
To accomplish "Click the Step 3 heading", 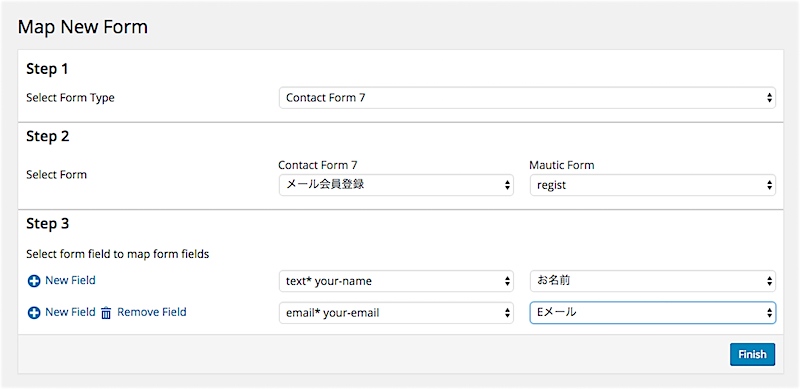I will [x=47, y=224].
